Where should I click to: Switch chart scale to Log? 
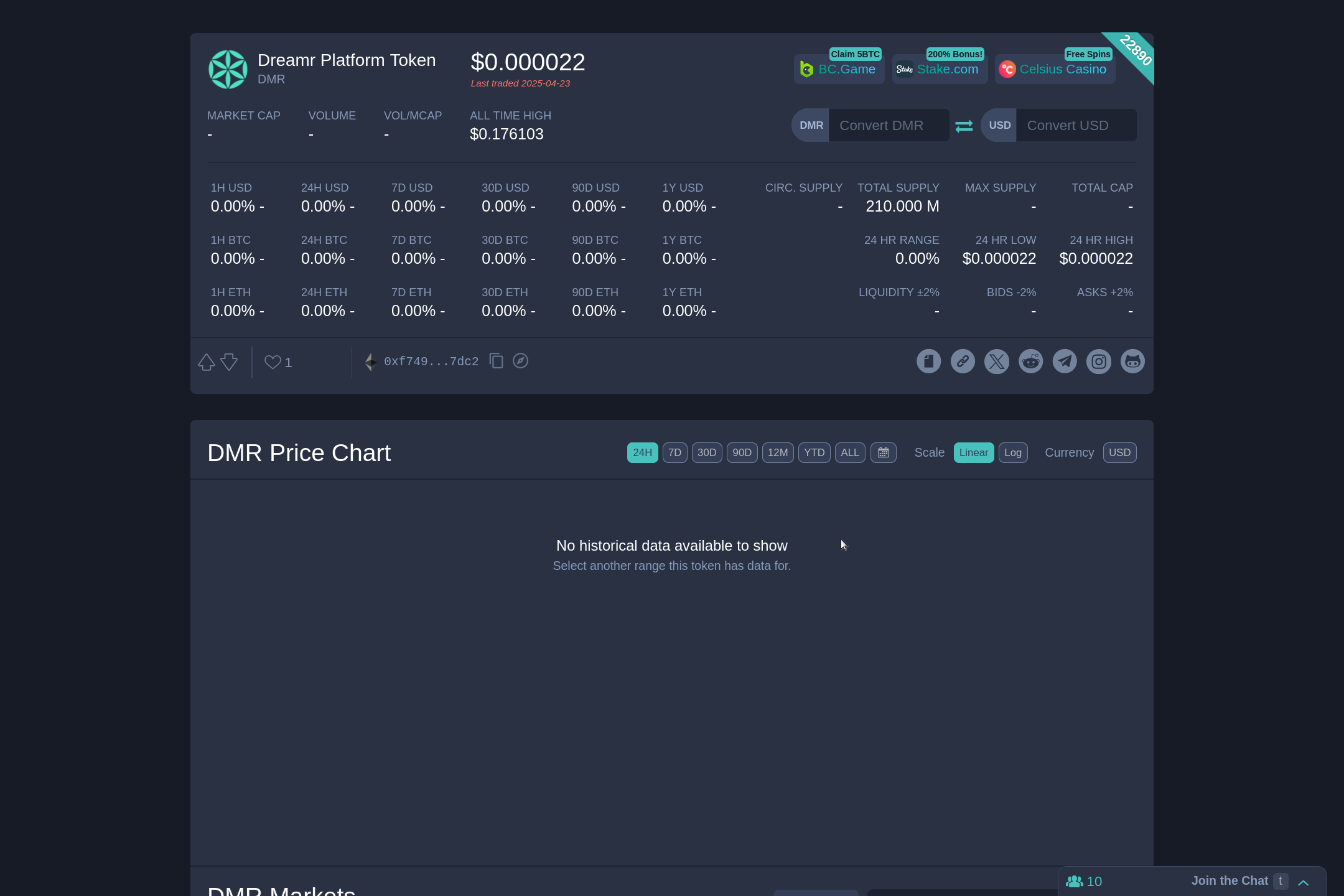1012,453
